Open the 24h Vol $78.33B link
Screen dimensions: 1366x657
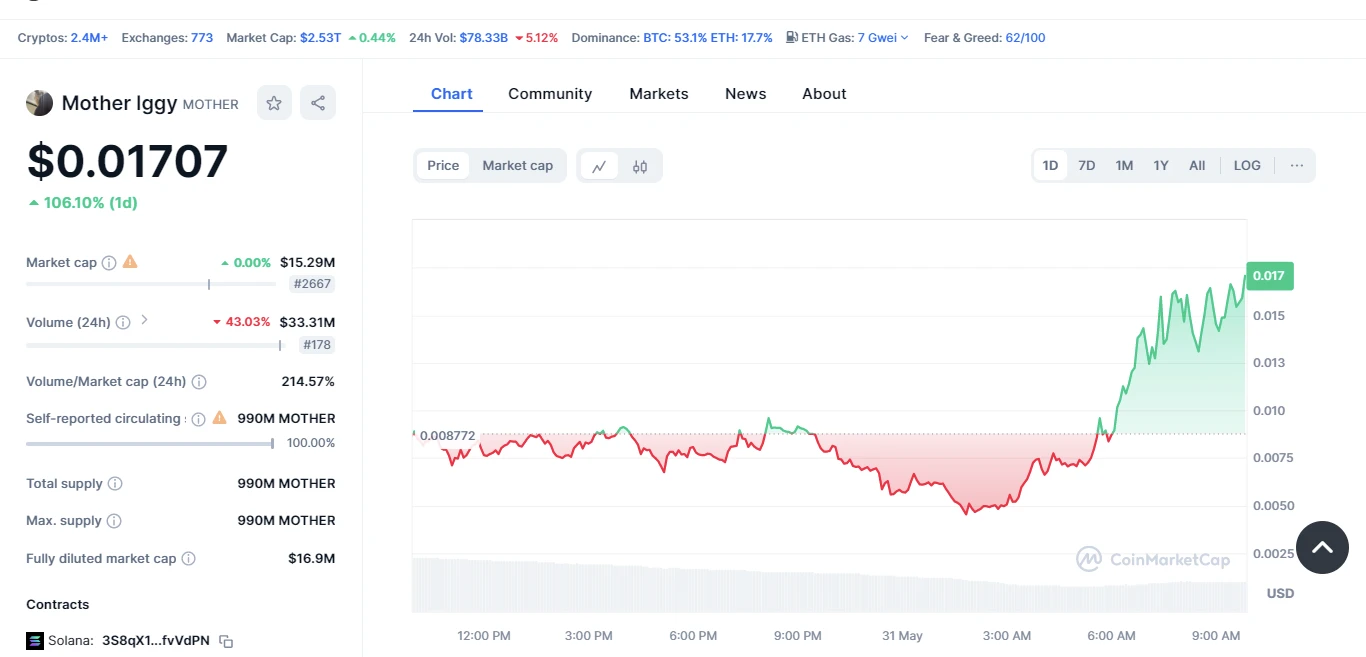tap(483, 38)
